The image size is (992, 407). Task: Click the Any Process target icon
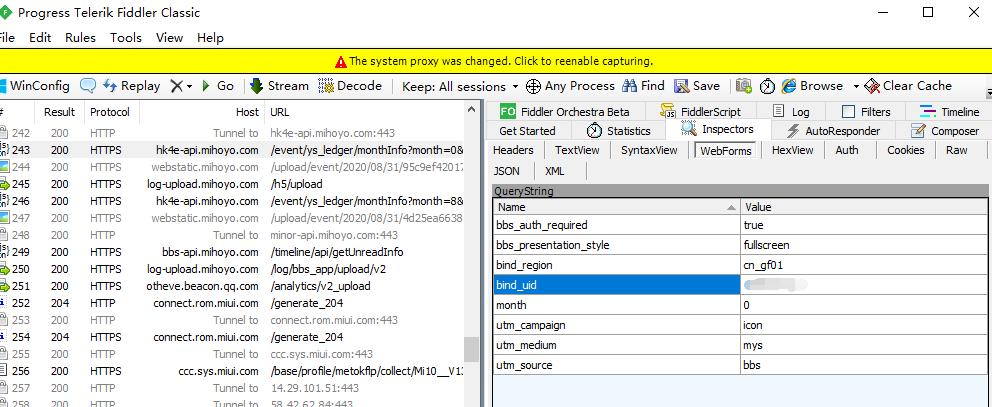[533, 86]
